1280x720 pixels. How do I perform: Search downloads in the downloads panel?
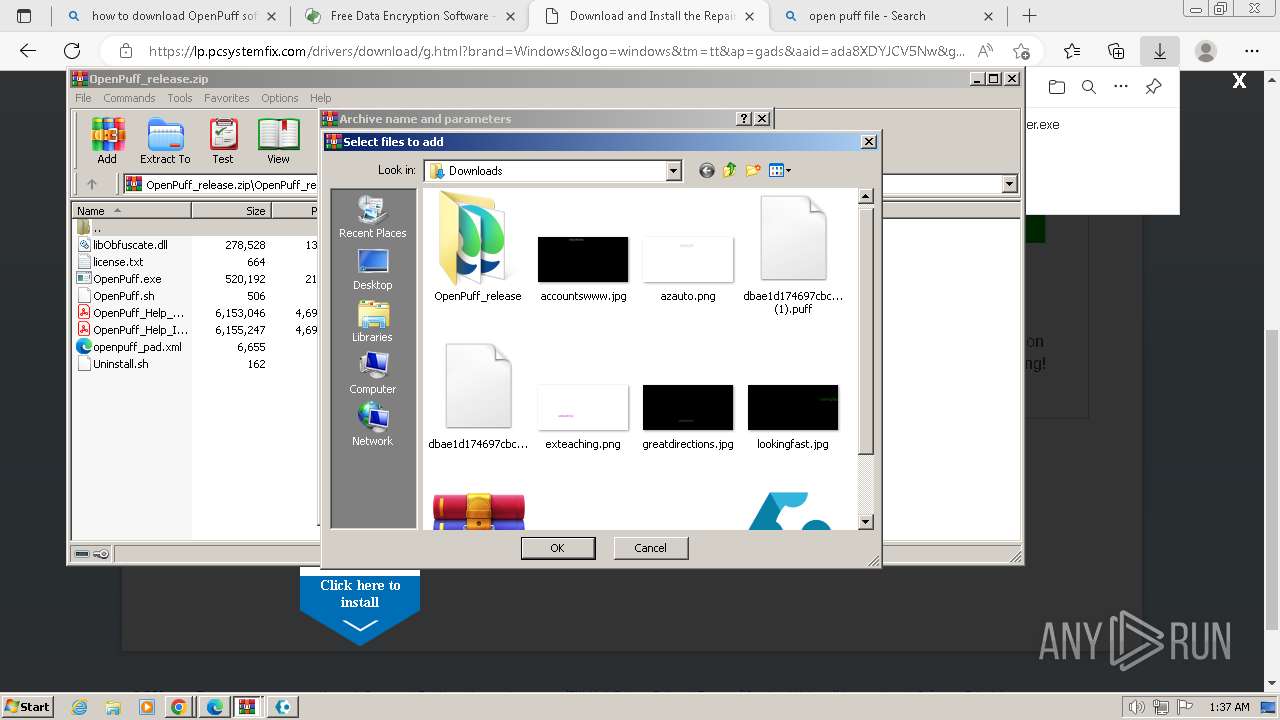pos(1089,87)
